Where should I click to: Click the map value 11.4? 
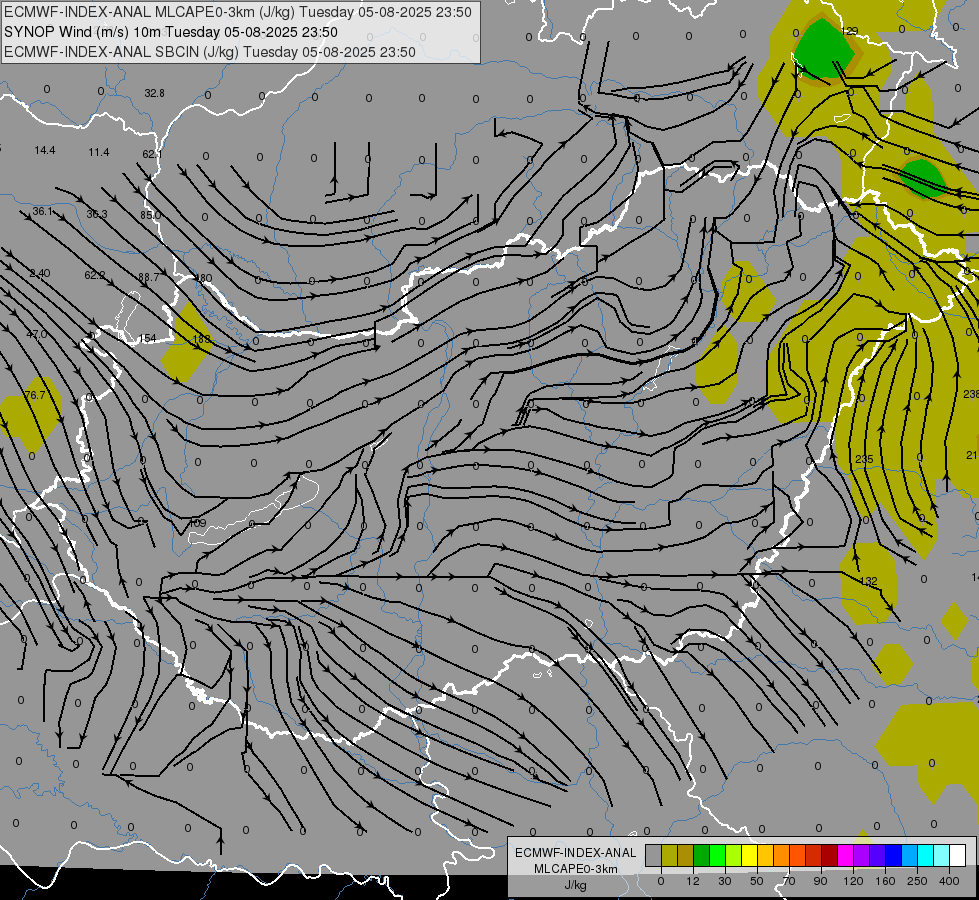pos(99,152)
